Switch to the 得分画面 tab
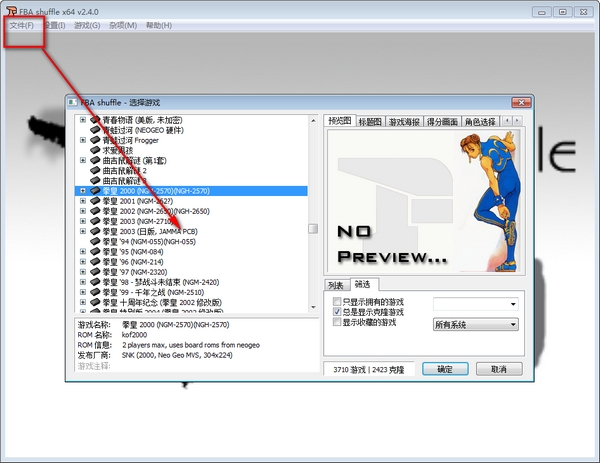The width and height of the screenshot is (600, 463). point(442,122)
